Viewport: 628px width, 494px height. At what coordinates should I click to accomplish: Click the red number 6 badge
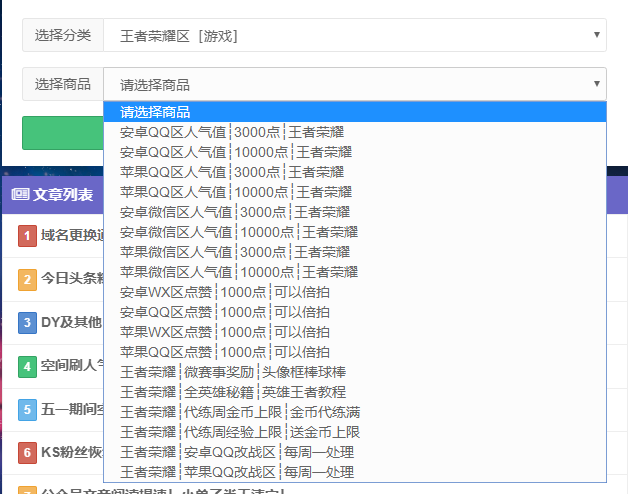click(27, 453)
